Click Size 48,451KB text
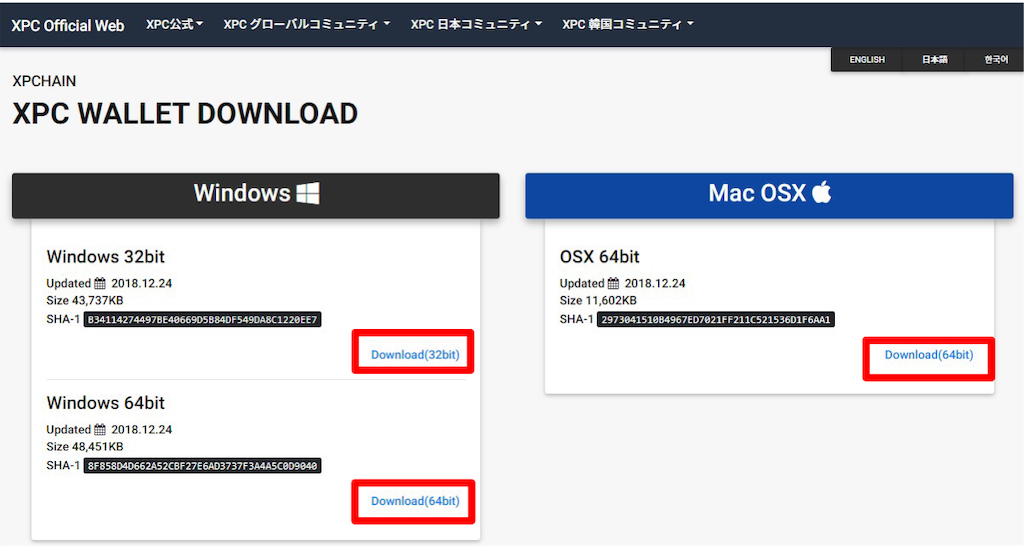 (85, 447)
